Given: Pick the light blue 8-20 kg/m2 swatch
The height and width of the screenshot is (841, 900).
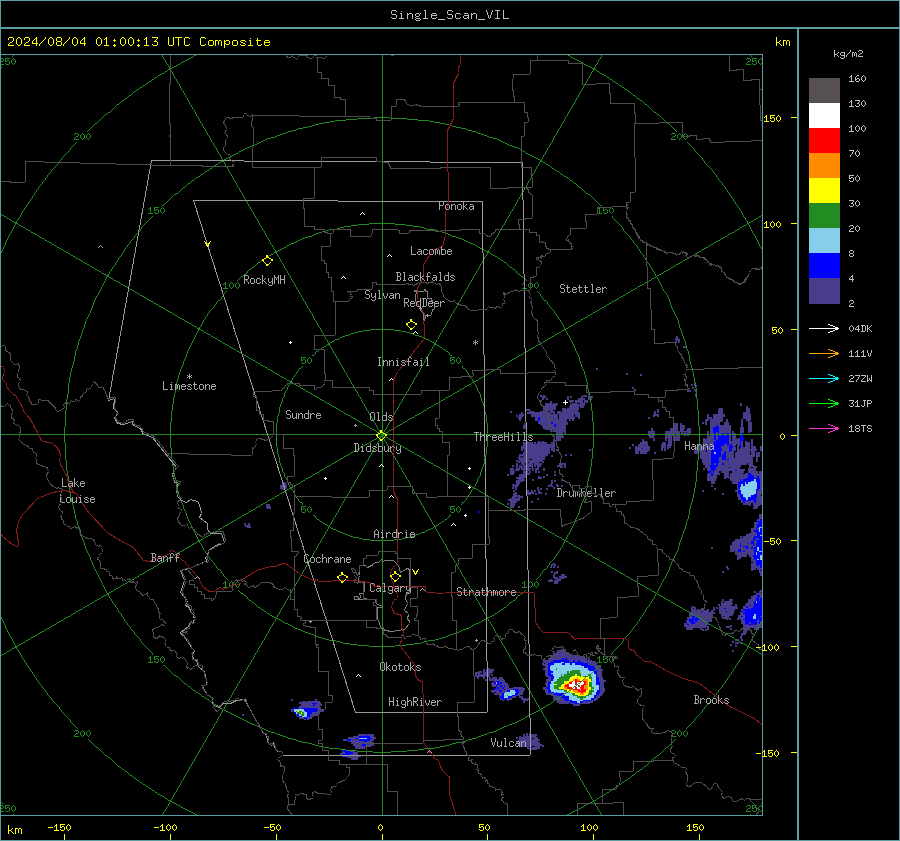Looking at the screenshot, I should (824, 241).
